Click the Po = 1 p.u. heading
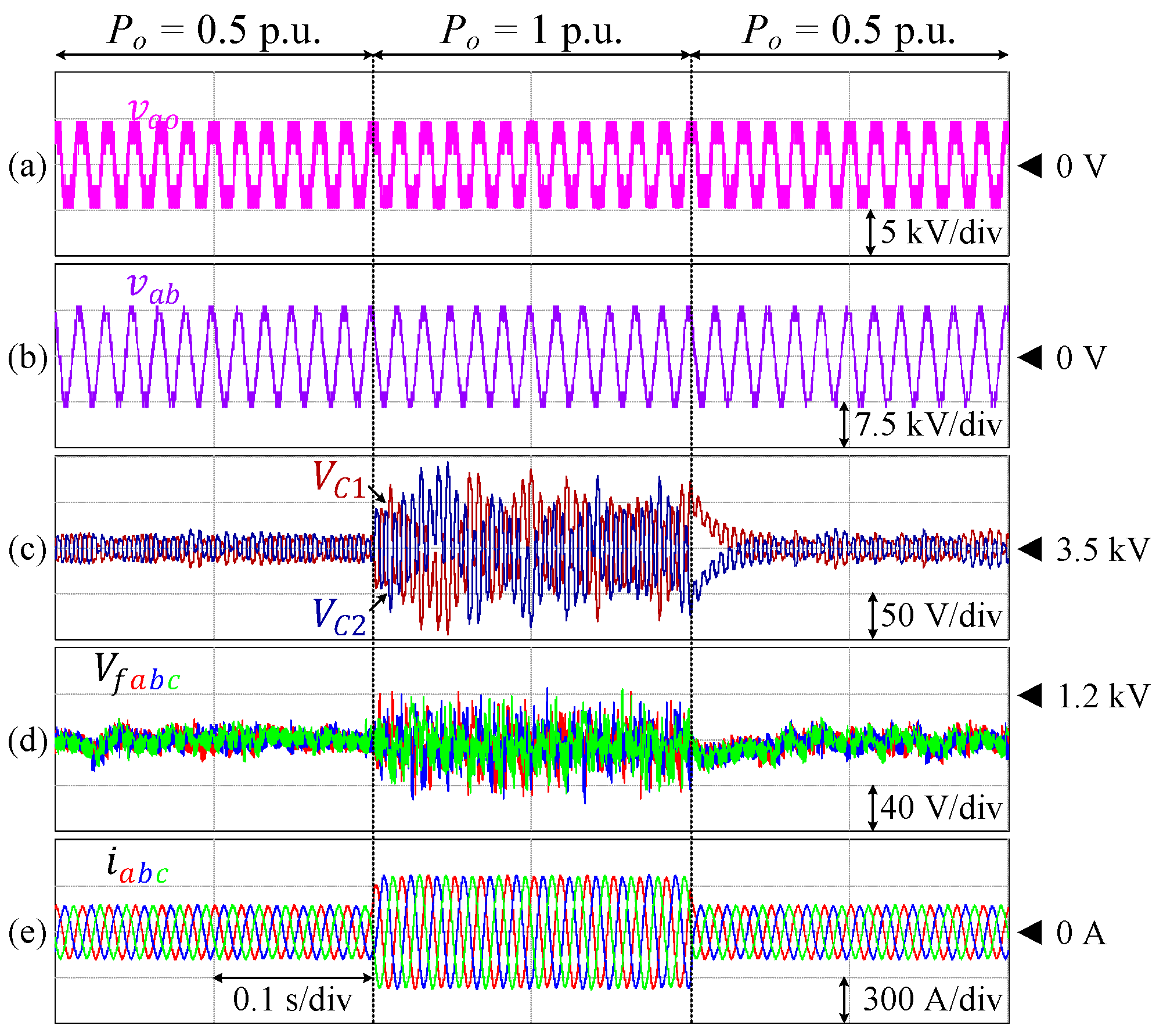This screenshot has width=1163, height=1036. pyautogui.click(x=531, y=30)
